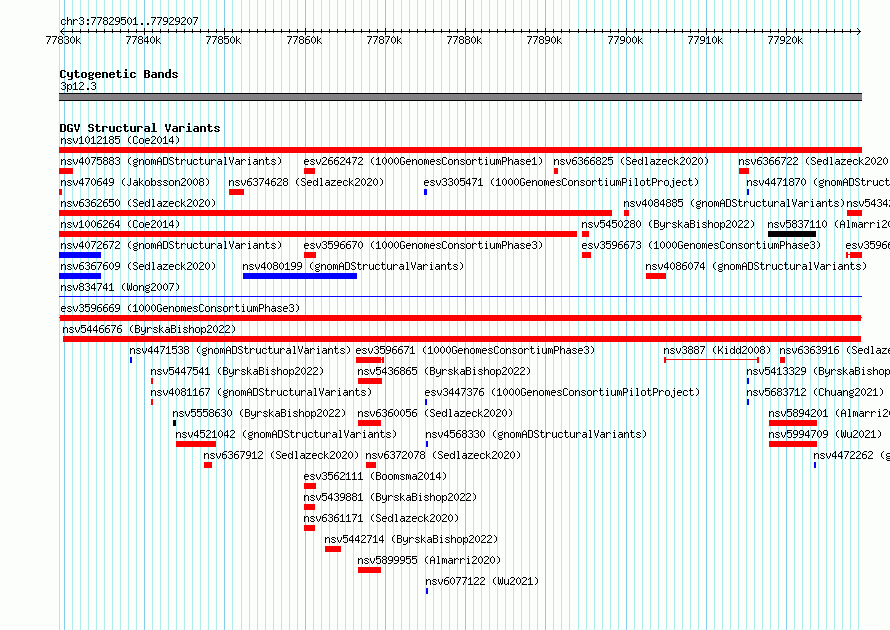890x630 pixels.
Task: Open nsv6362650 (Sedlazeck2020) label
Action: [138, 203]
